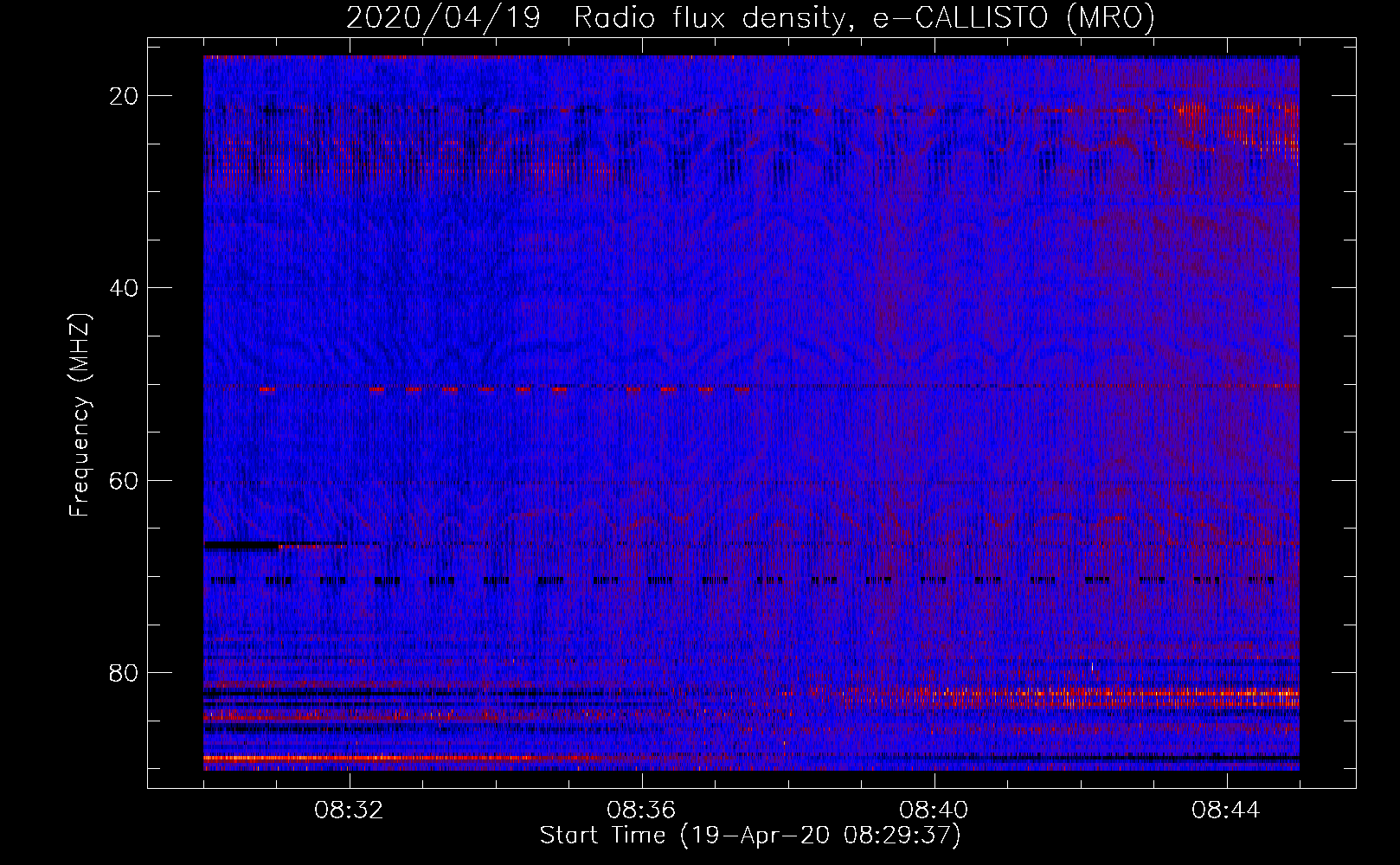Image resolution: width=1400 pixels, height=865 pixels.
Task: Click the 80 MHz frequency tick label
Action: (124, 672)
